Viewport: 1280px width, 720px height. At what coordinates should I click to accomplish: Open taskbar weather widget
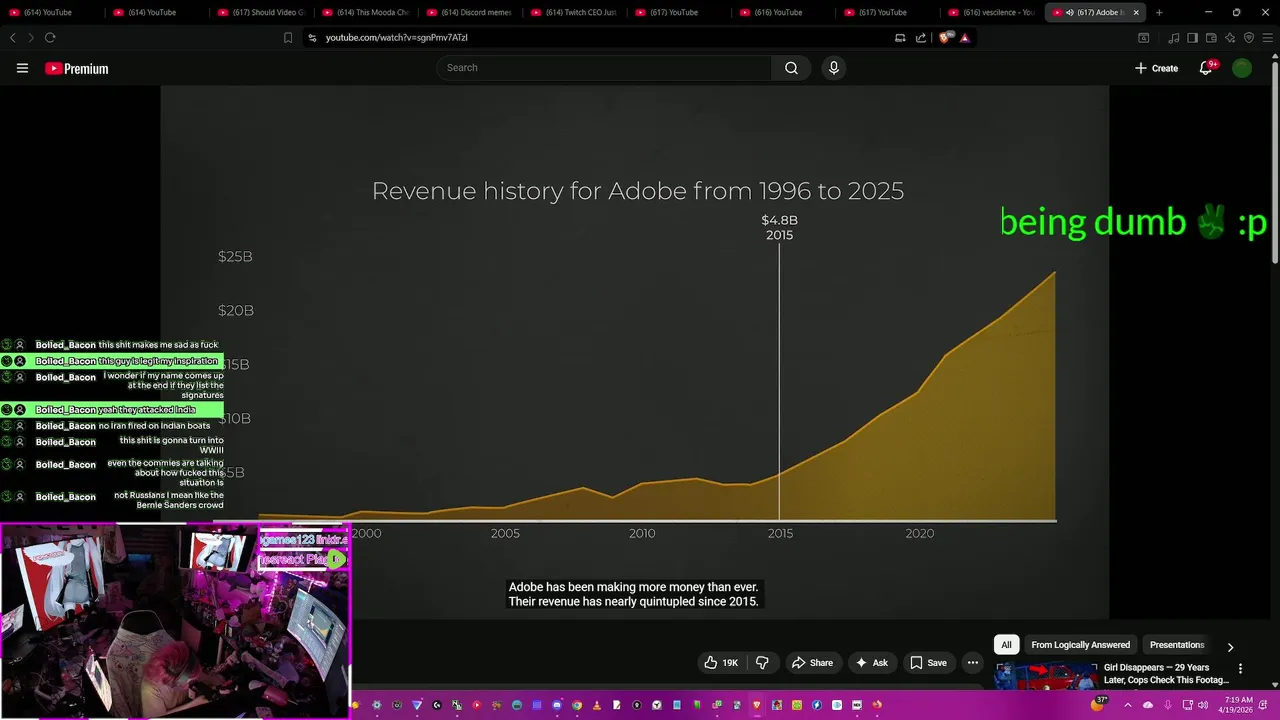1099,704
